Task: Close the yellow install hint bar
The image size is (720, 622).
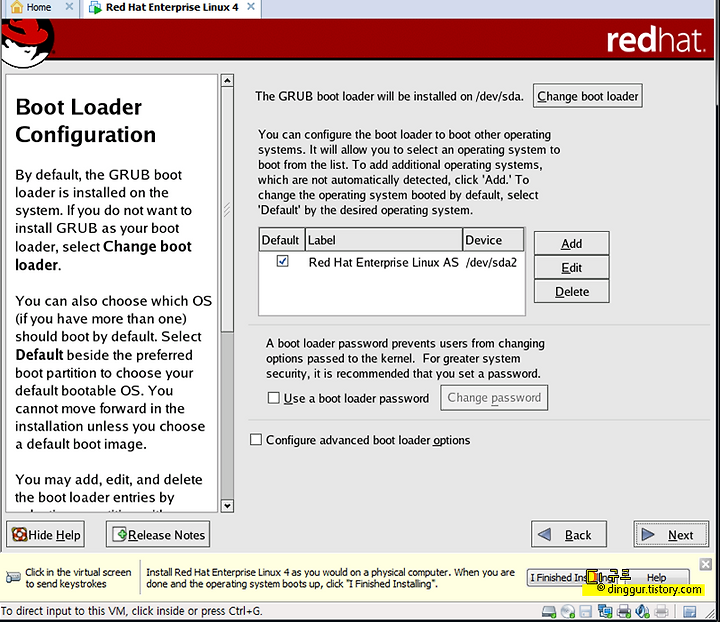Action: (x=706, y=564)
